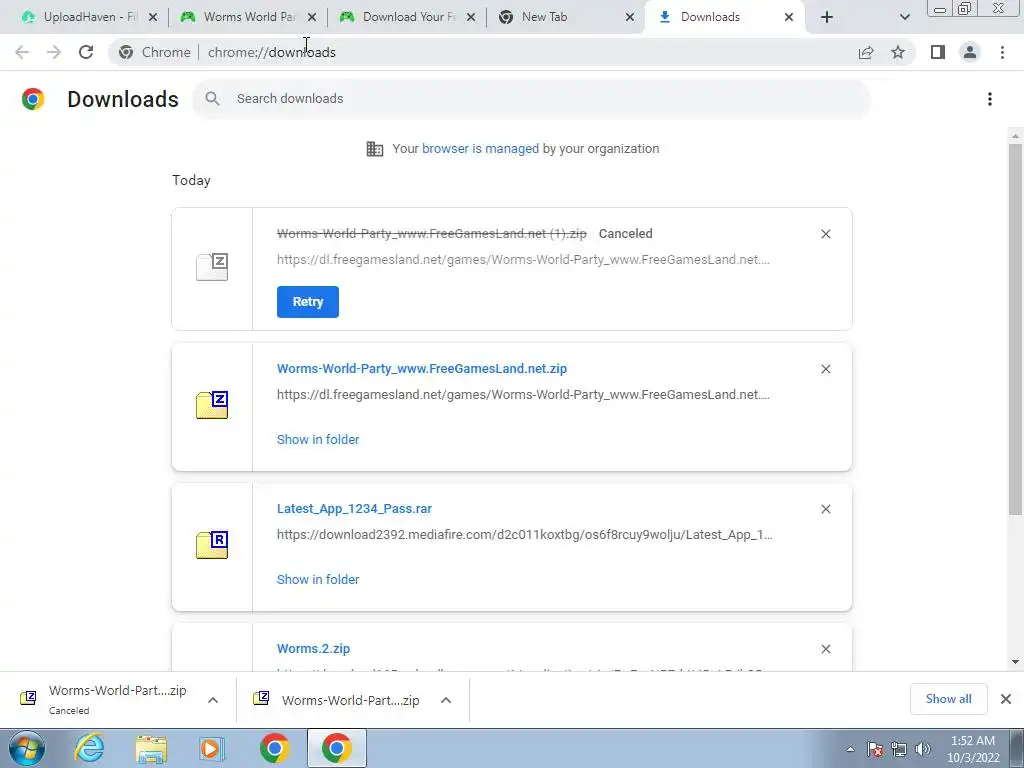This screenshot has width=1024, height=768.
Task: Bookmark this page with the star icon
Action: pos(898,52)
